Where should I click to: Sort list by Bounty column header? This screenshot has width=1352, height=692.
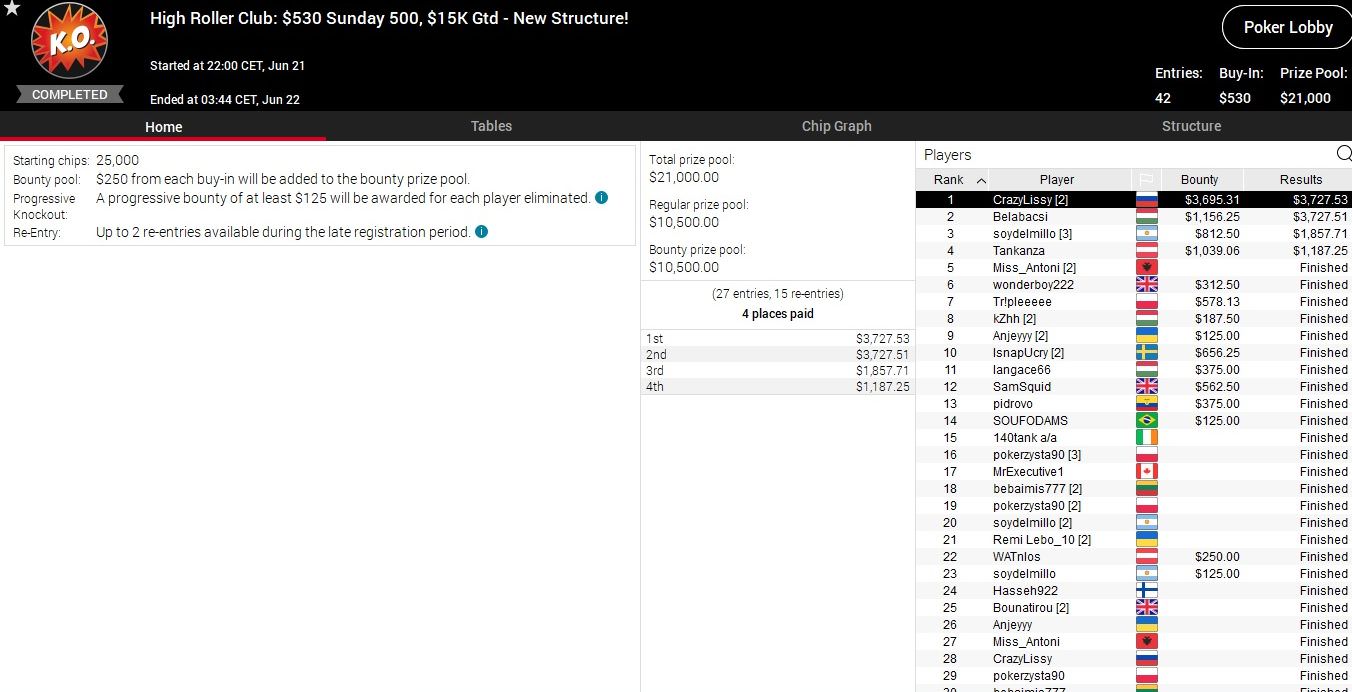(1199, 180)
